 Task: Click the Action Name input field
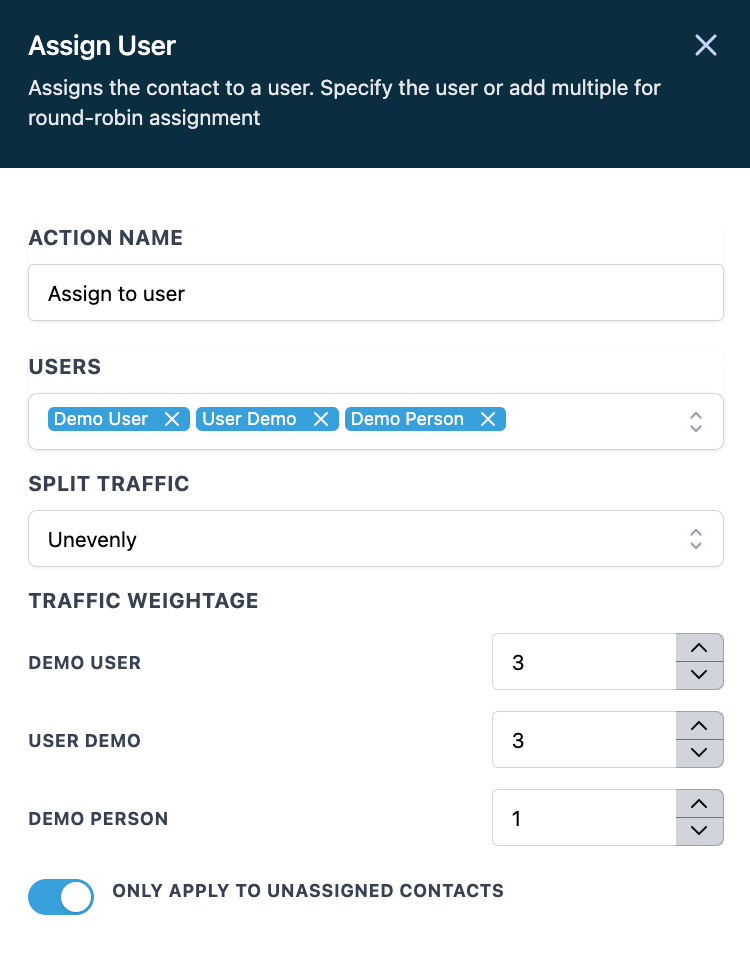375,293
